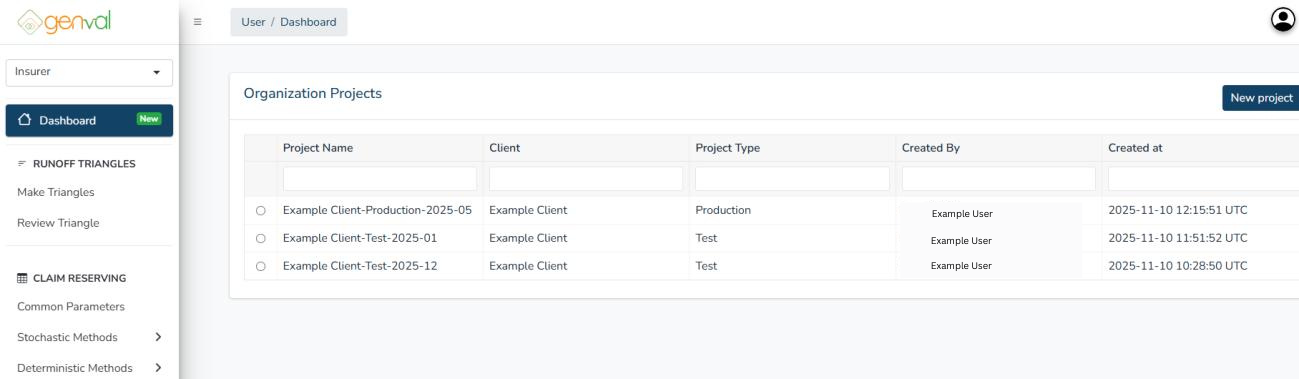Click the Claim Reserving table icon
The height and width of the screenshot is (379, 1299).
(23, 278)
